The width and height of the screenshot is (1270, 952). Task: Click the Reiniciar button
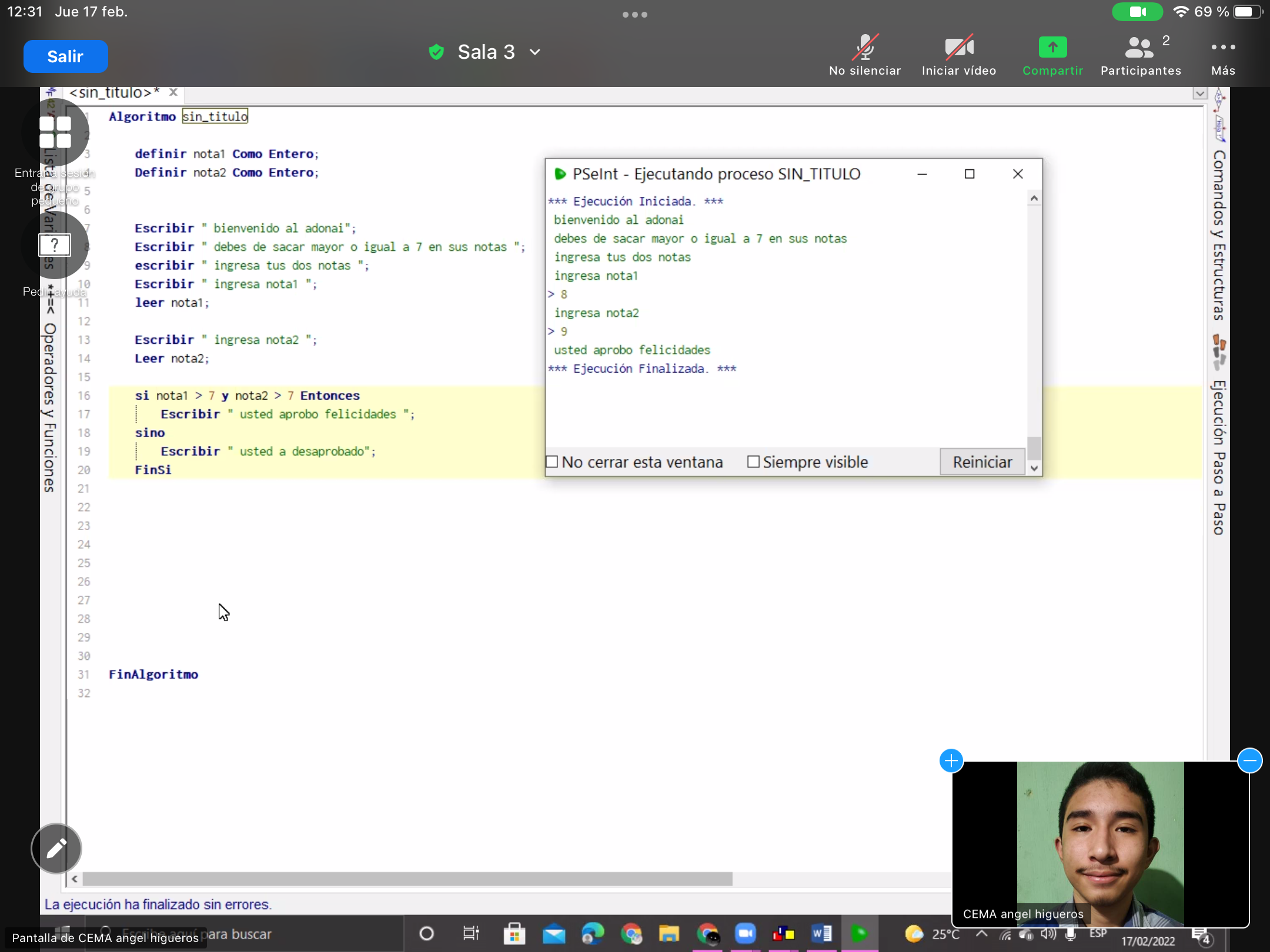(982, 462)
